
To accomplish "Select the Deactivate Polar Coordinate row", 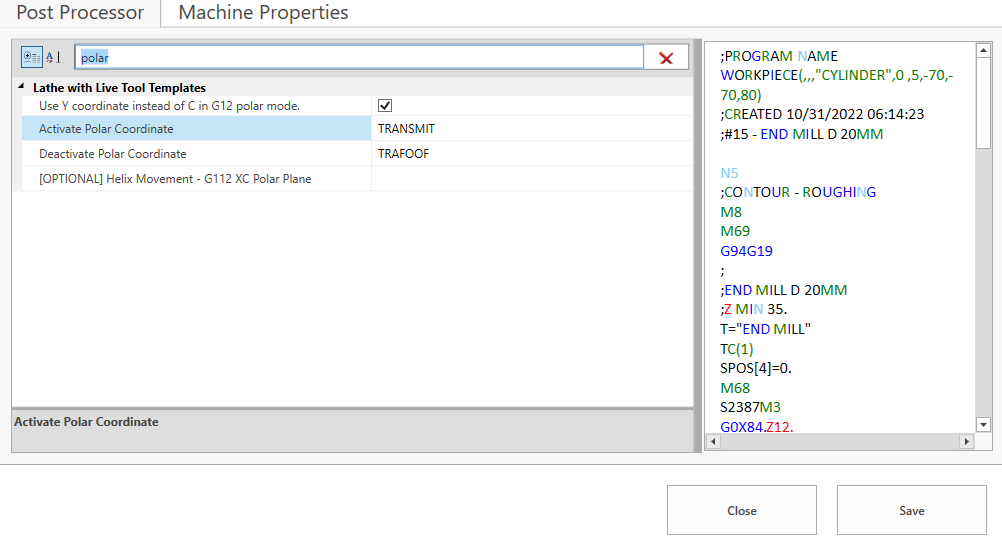I will point(192,154).
